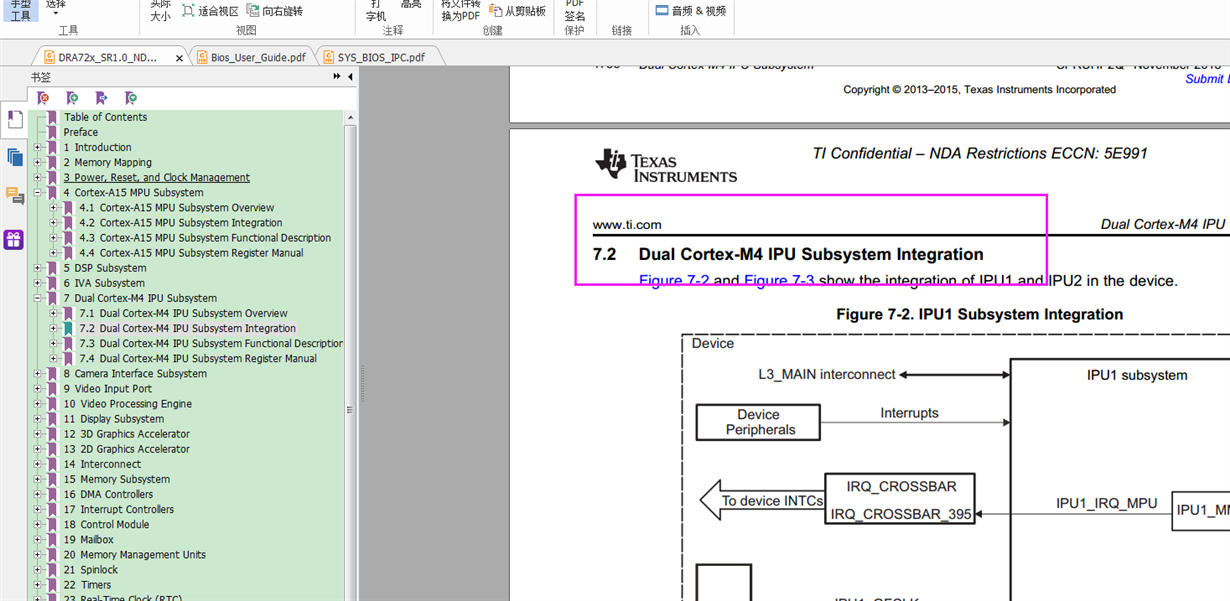Click the fourth bookmark toolbar icon
The width and height of the screenshot is (1230, 601).
click(131, 98)
